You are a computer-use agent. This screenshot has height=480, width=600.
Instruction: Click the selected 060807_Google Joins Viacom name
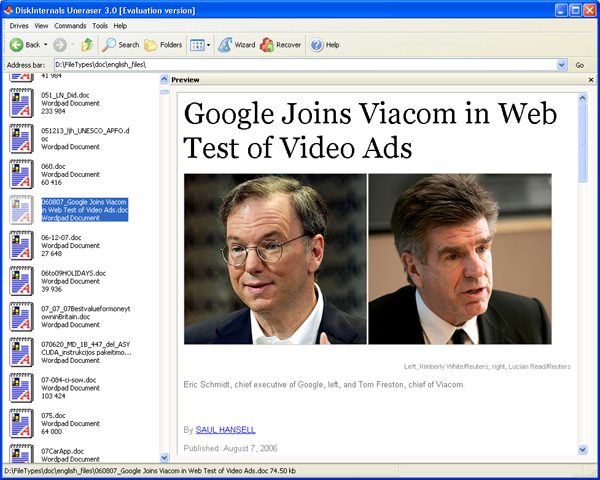click(85, 206)
